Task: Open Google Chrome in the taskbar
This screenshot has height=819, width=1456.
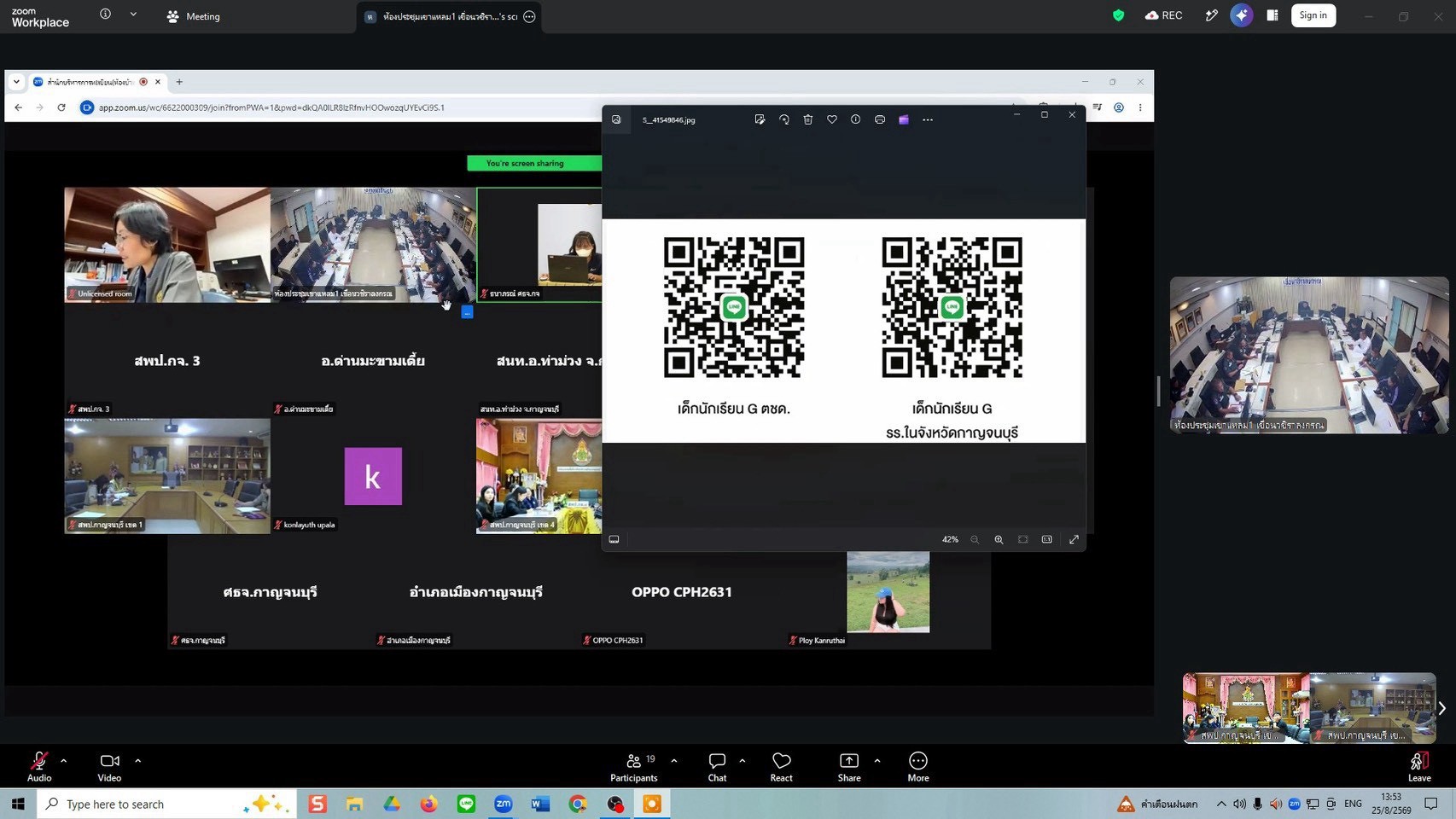Action: (x=578, y=804)
